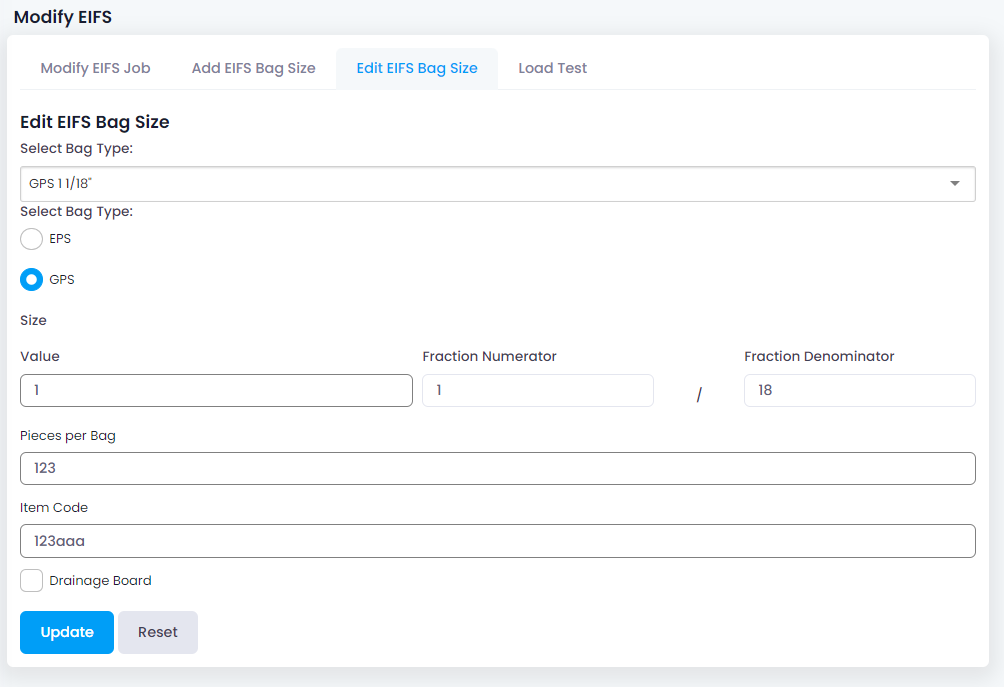
Task: Click into the Fraction Numerator field
Action: [x=537, y=391]
